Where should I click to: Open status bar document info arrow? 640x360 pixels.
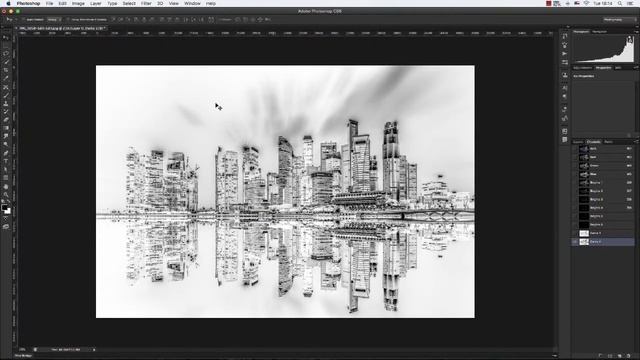point(94,349)
